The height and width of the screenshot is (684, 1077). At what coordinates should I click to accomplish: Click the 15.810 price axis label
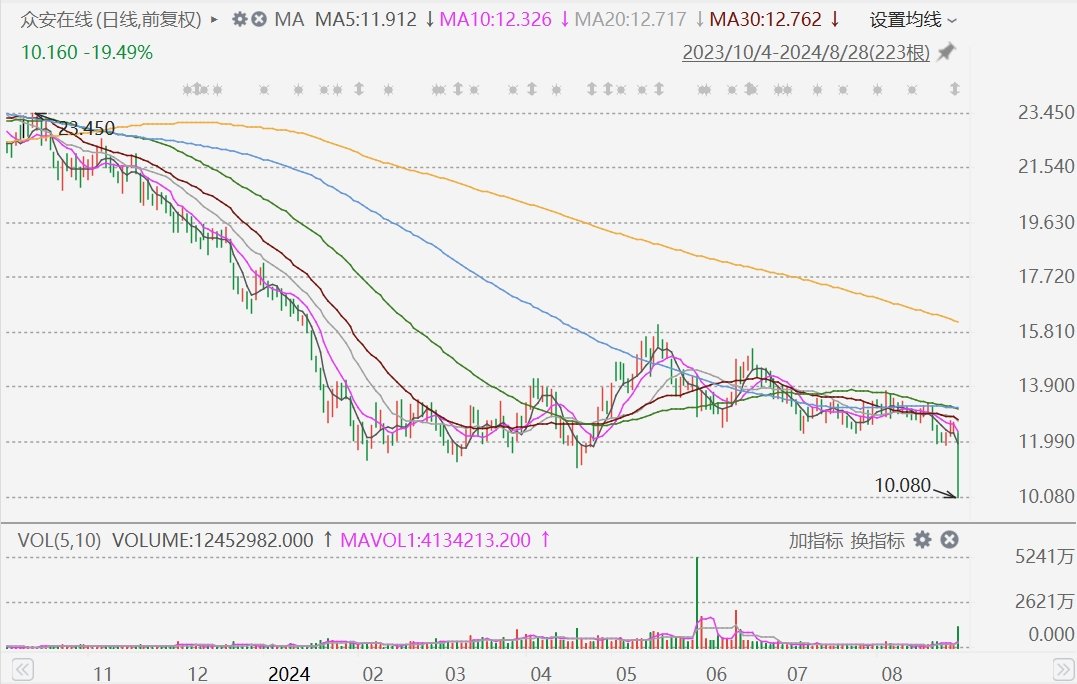pyautogui.click(x=1046, y=331)
